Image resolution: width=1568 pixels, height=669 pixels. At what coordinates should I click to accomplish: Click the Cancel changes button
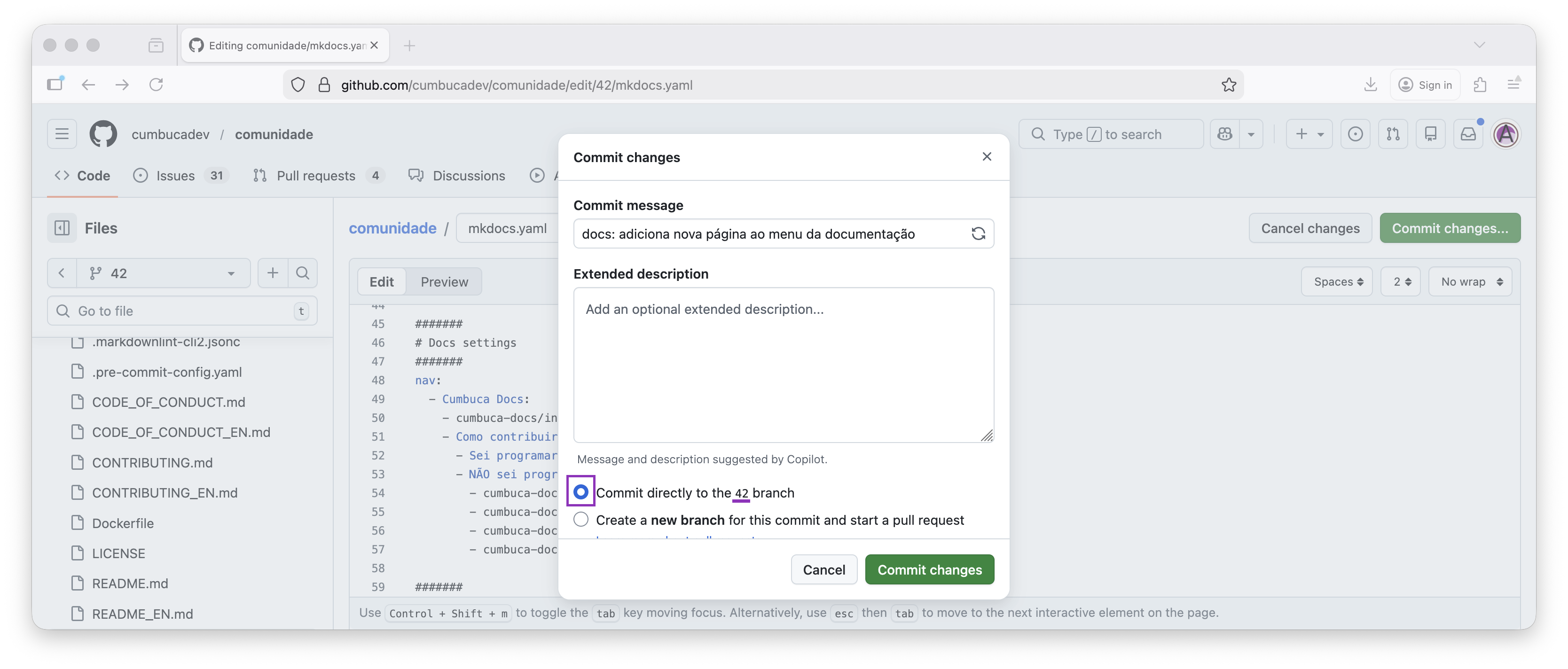point(1310,228)
